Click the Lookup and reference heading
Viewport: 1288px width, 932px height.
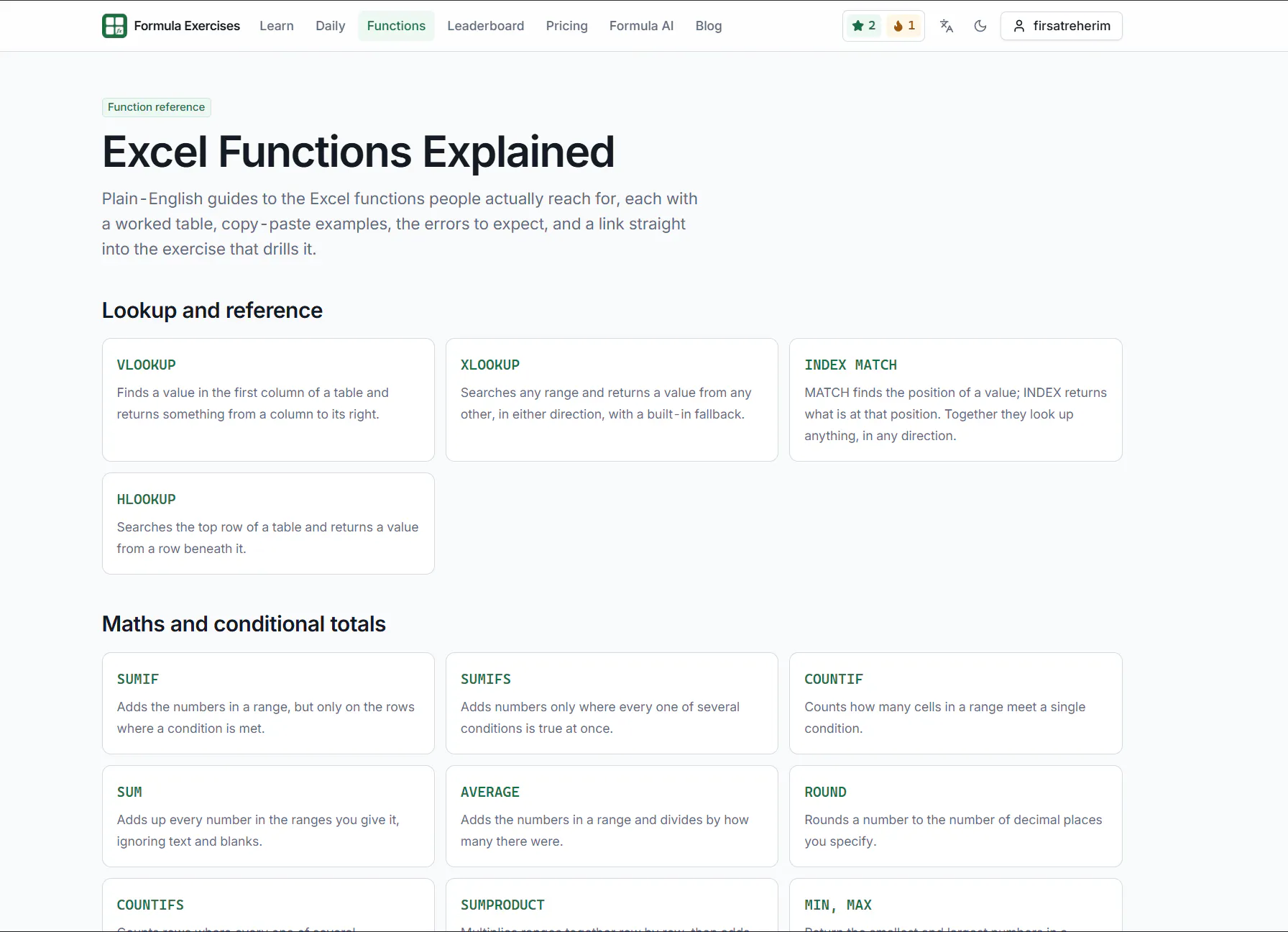point(212,310)
